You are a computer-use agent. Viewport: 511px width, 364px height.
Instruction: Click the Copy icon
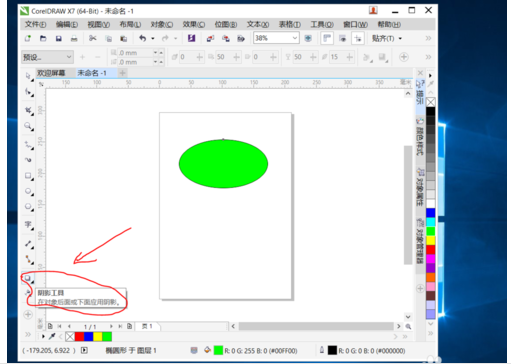[108, 38]
